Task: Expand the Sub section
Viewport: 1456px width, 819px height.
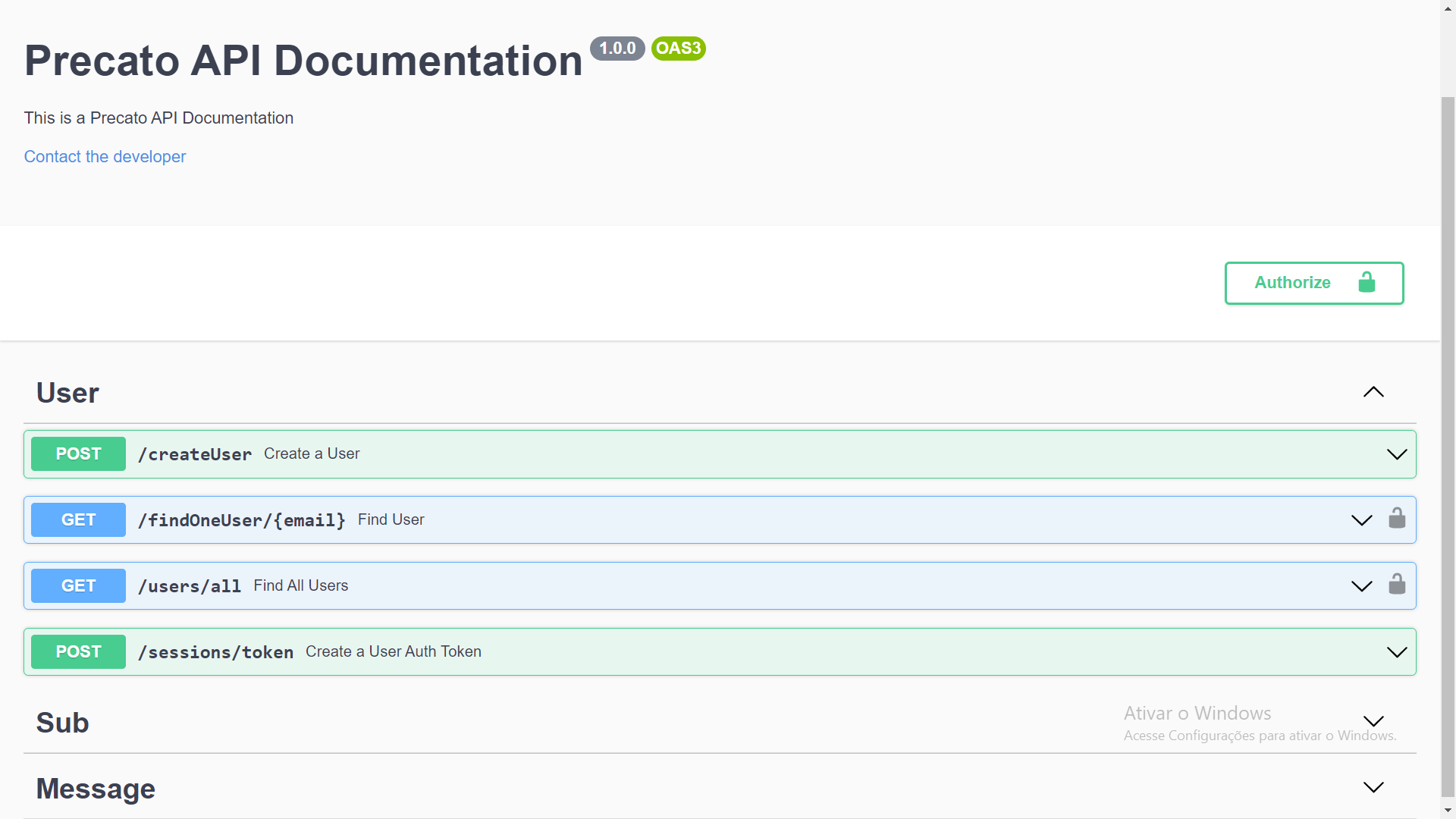Action: pyautogui.click(x=1373, y=722)
